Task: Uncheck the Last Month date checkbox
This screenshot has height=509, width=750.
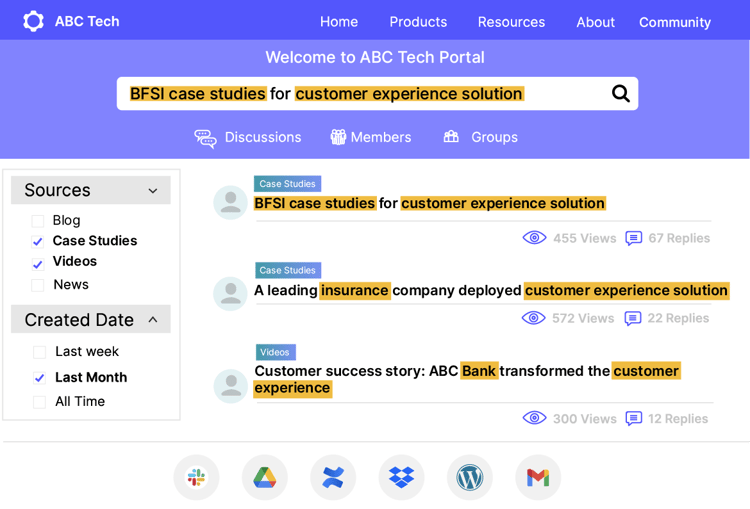Action: [39, 378]
